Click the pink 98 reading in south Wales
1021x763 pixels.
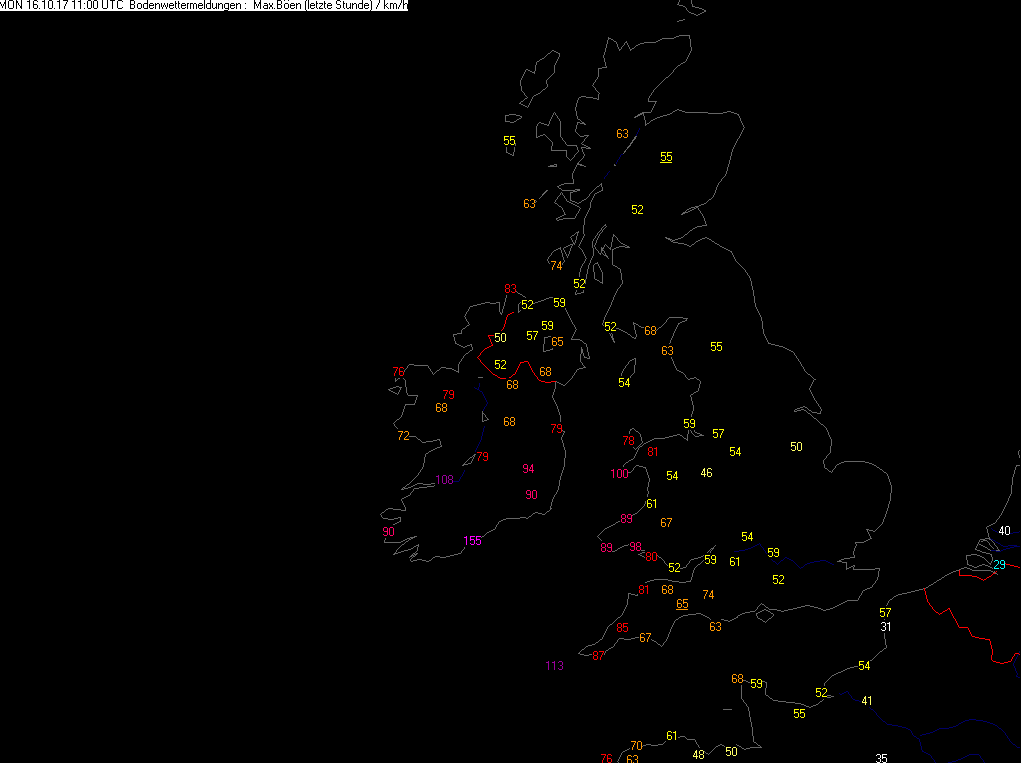coord(636,546)
